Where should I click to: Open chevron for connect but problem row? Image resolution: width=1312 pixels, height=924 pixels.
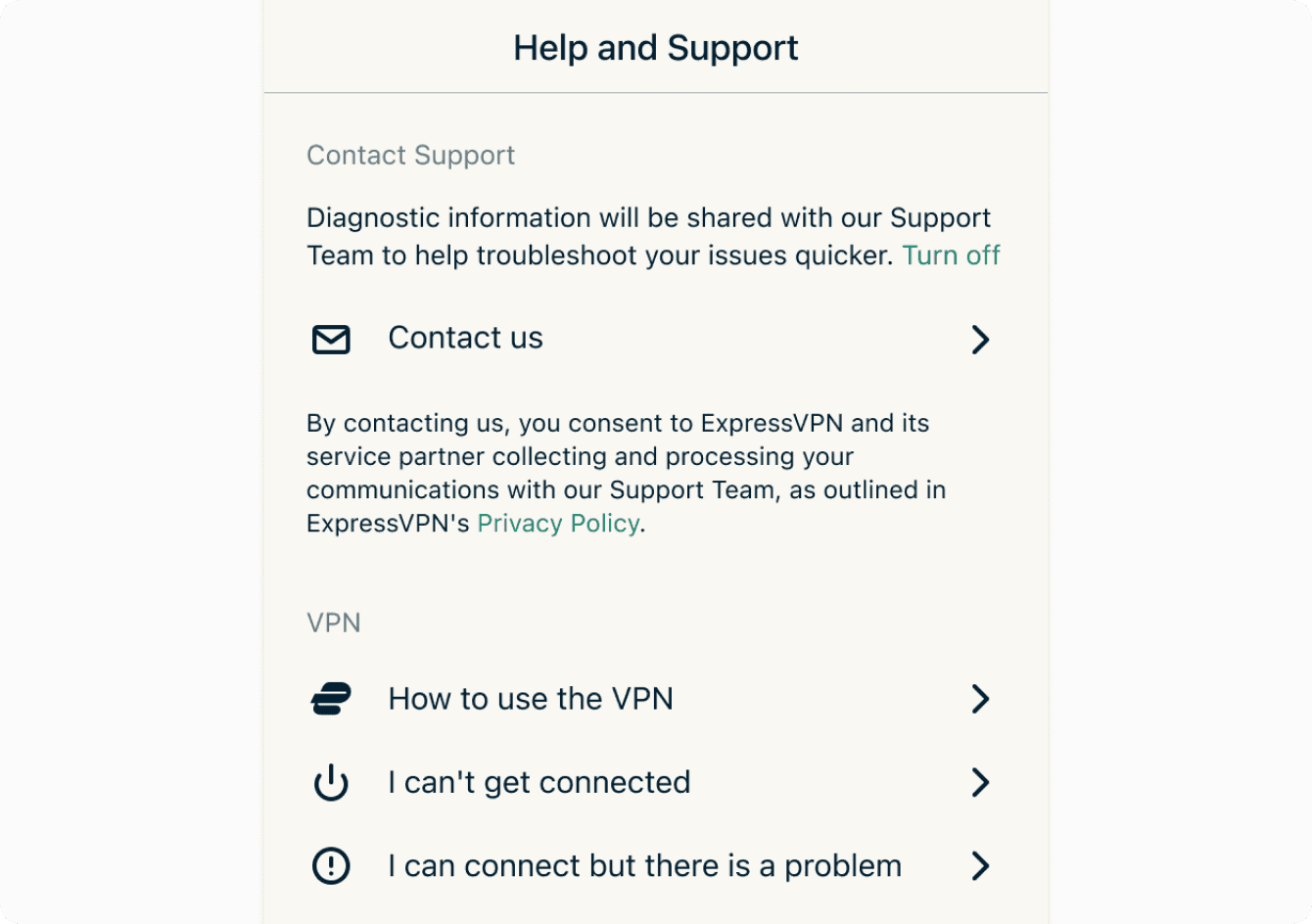tap(980, 866)
